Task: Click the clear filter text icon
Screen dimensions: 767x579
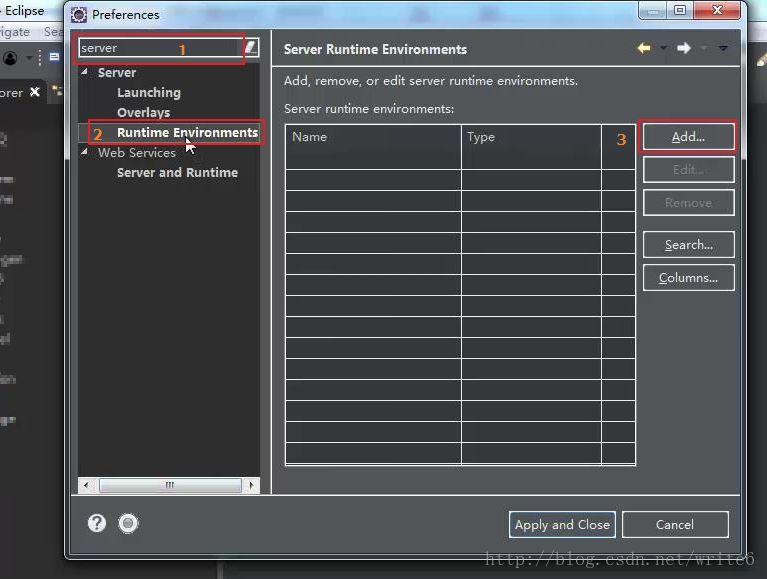Action: click(250, 48)
